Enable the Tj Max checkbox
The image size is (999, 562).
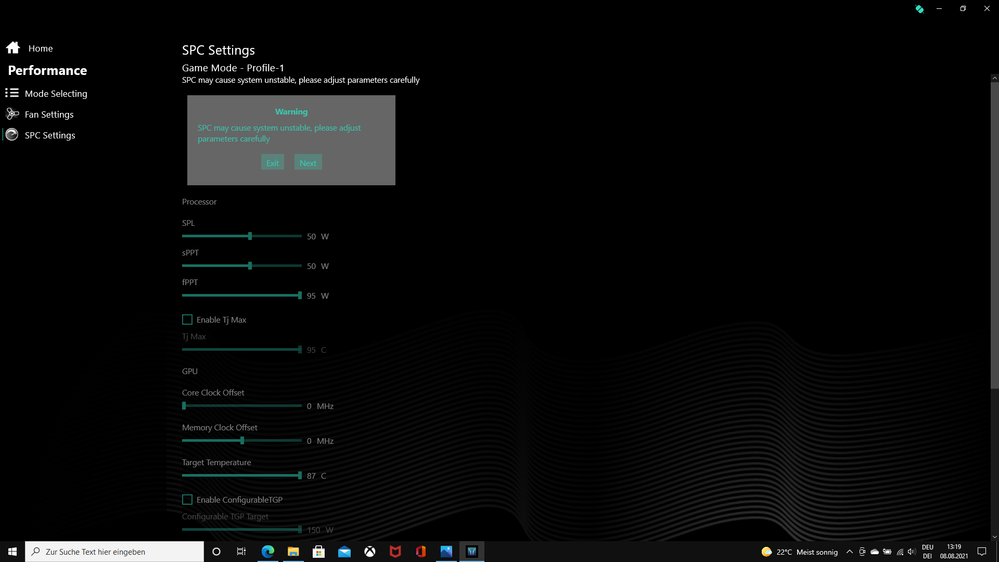point(187,319)
